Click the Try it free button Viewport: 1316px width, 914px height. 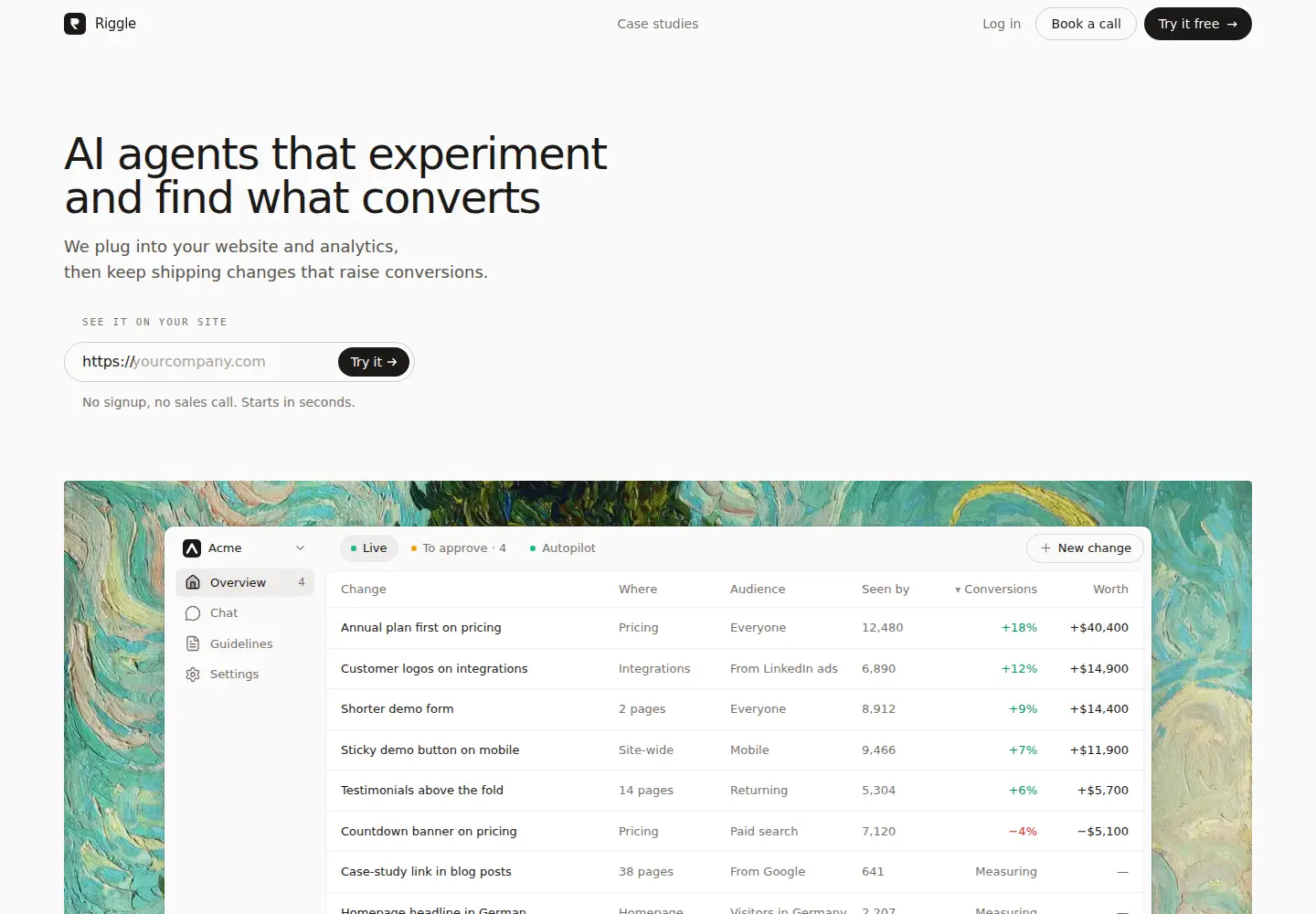click(1198, 24)
